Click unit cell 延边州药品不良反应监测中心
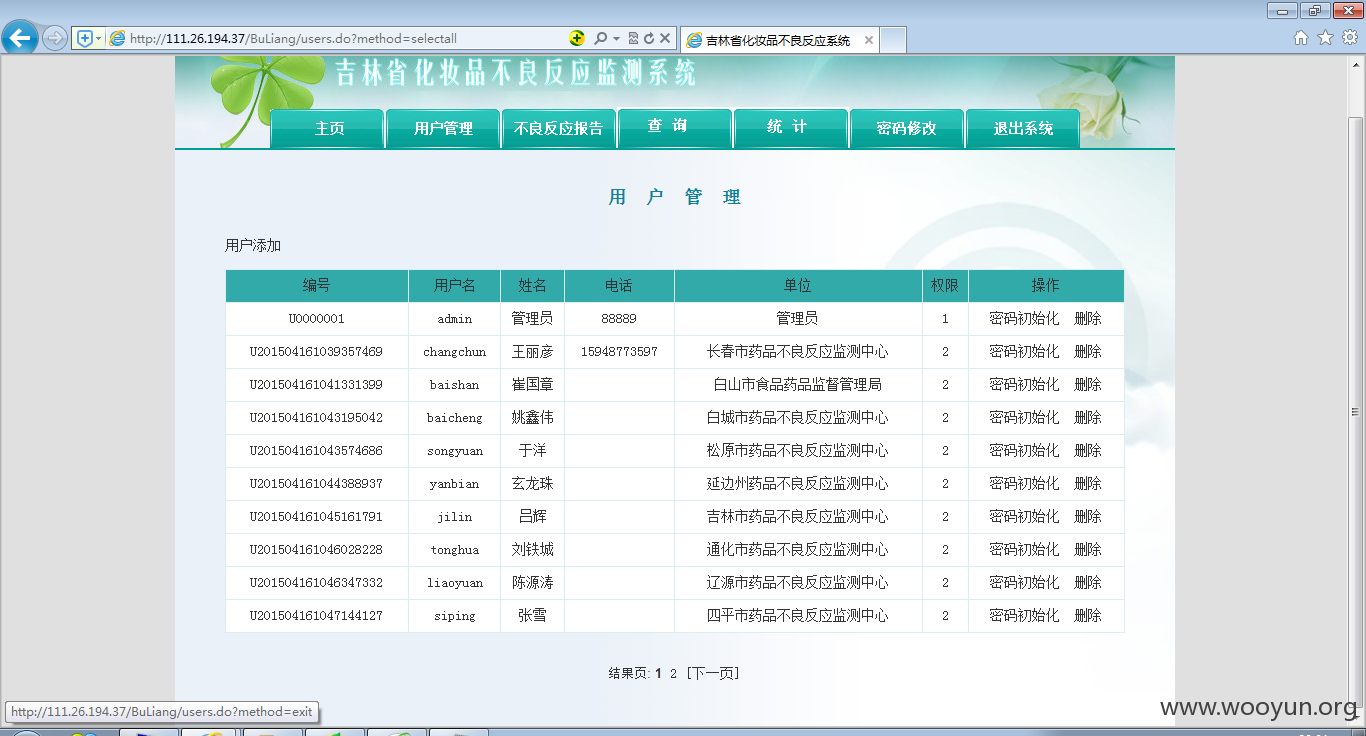Viewport: 1366px width, 736px height. (797, 484)
